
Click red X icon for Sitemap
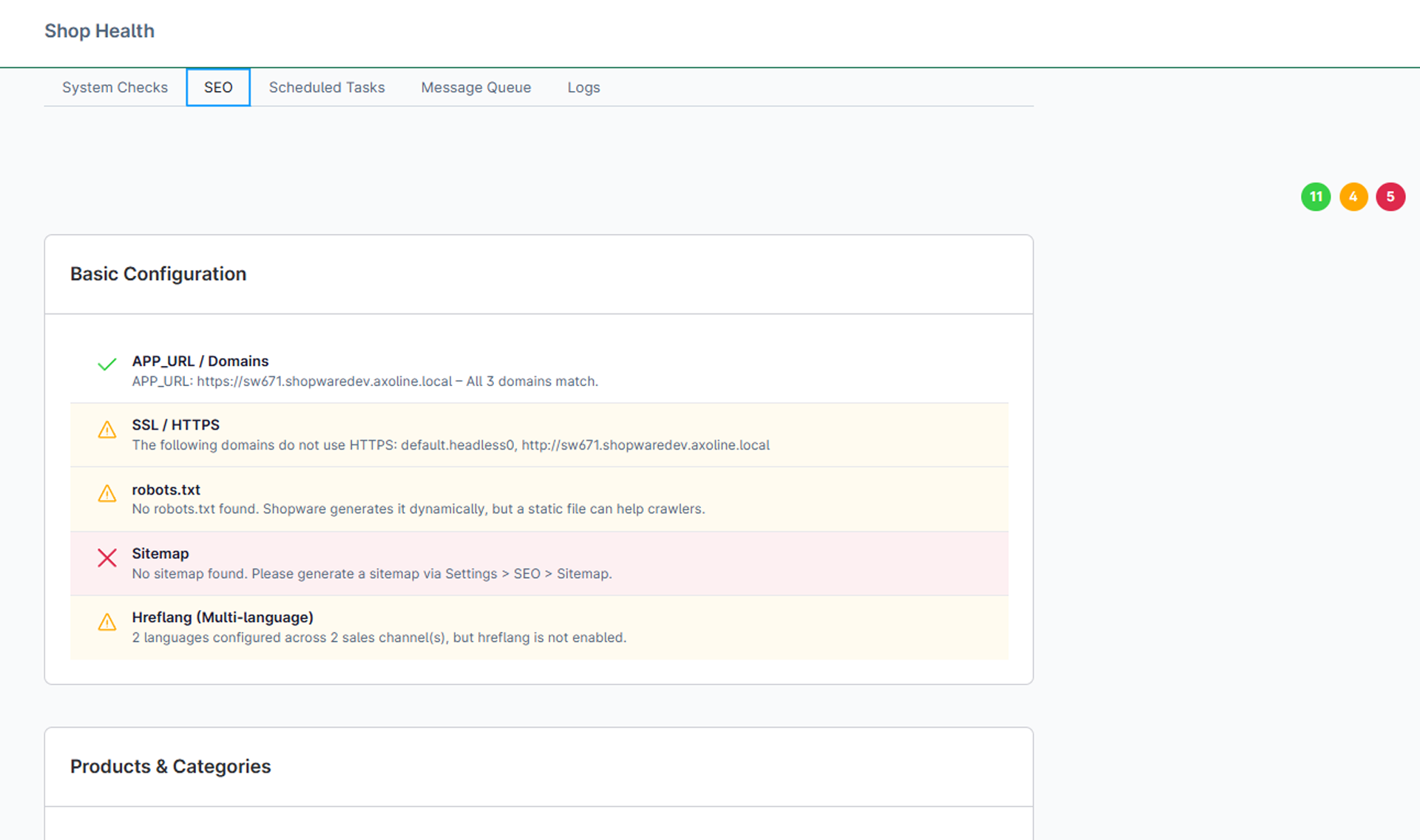point(107,558)
